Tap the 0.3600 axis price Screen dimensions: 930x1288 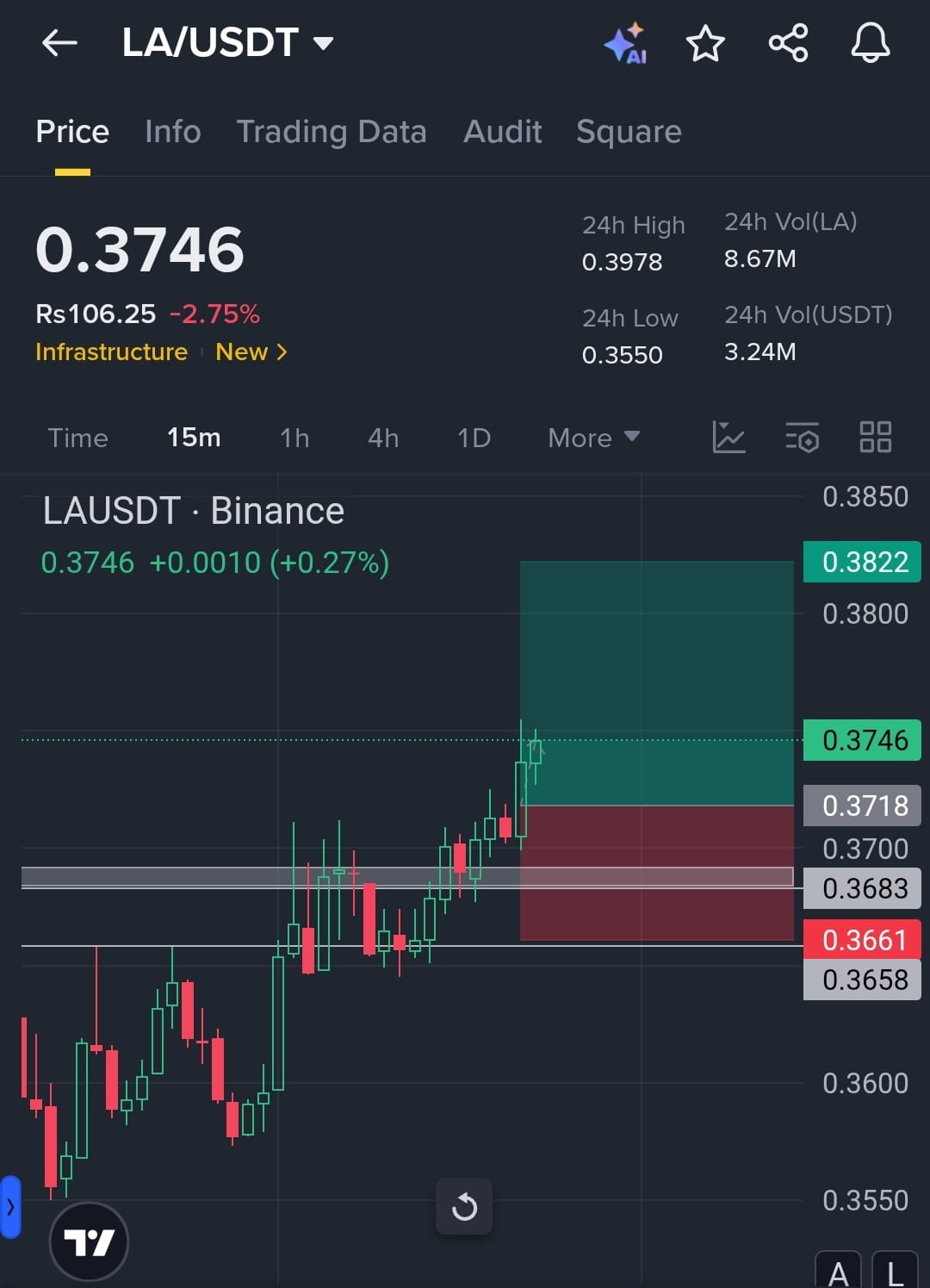(x=865, y=1084)
